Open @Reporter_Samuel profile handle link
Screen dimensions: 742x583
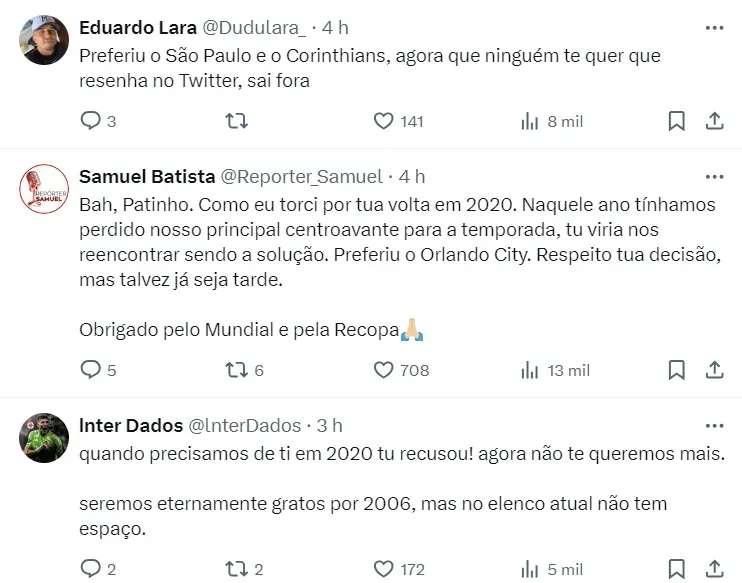click(301, 176)
